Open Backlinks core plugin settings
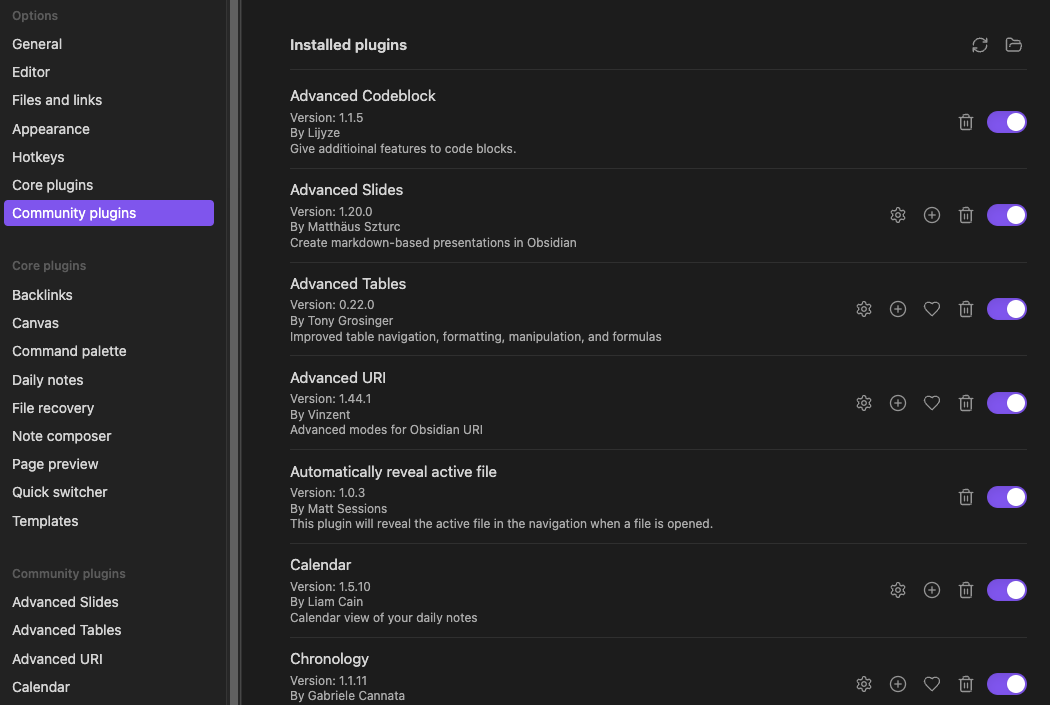The width and height of the screenshot is (1050, 705). tap(109, 295)
